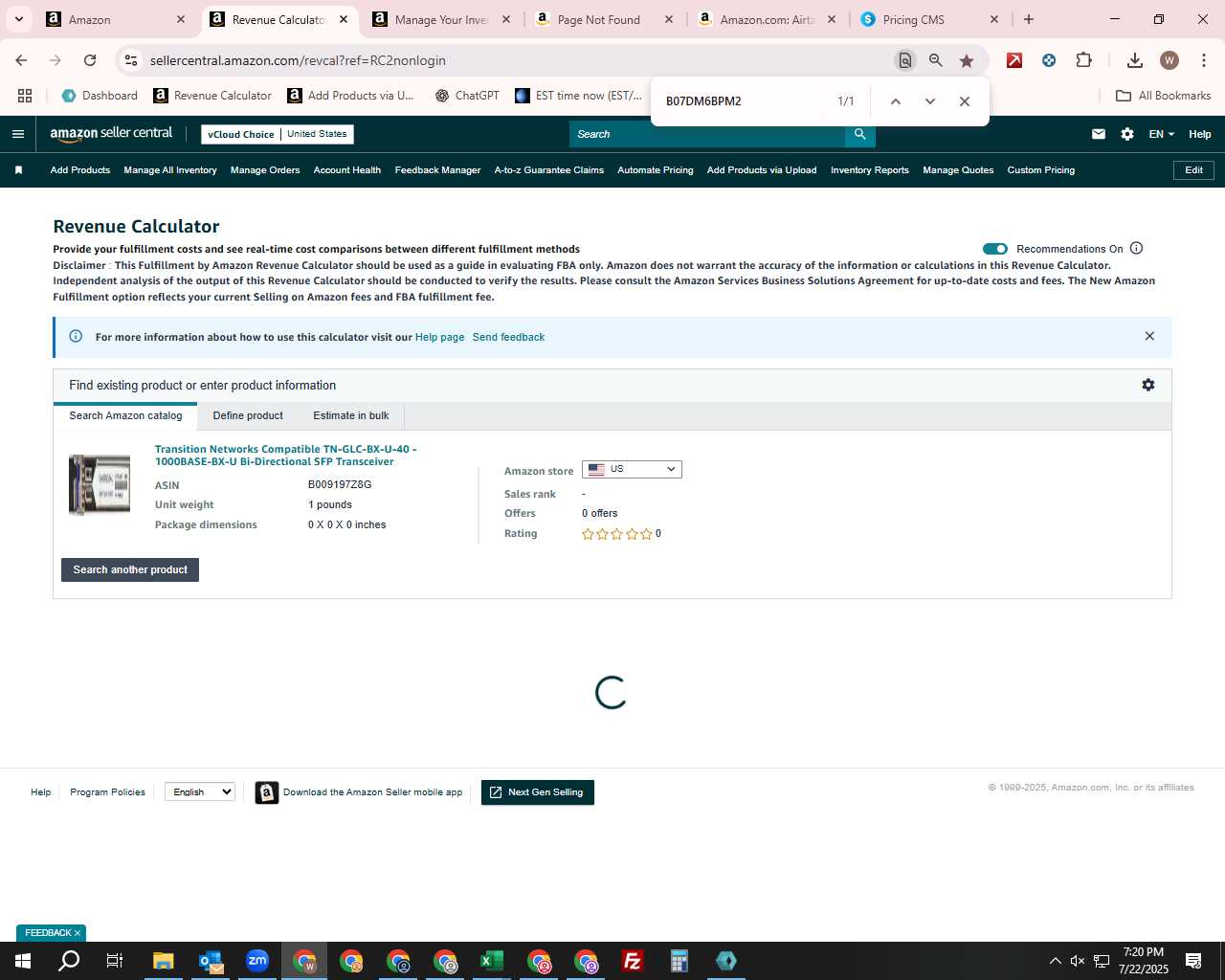Click the Send feedback link

(508, 337)
